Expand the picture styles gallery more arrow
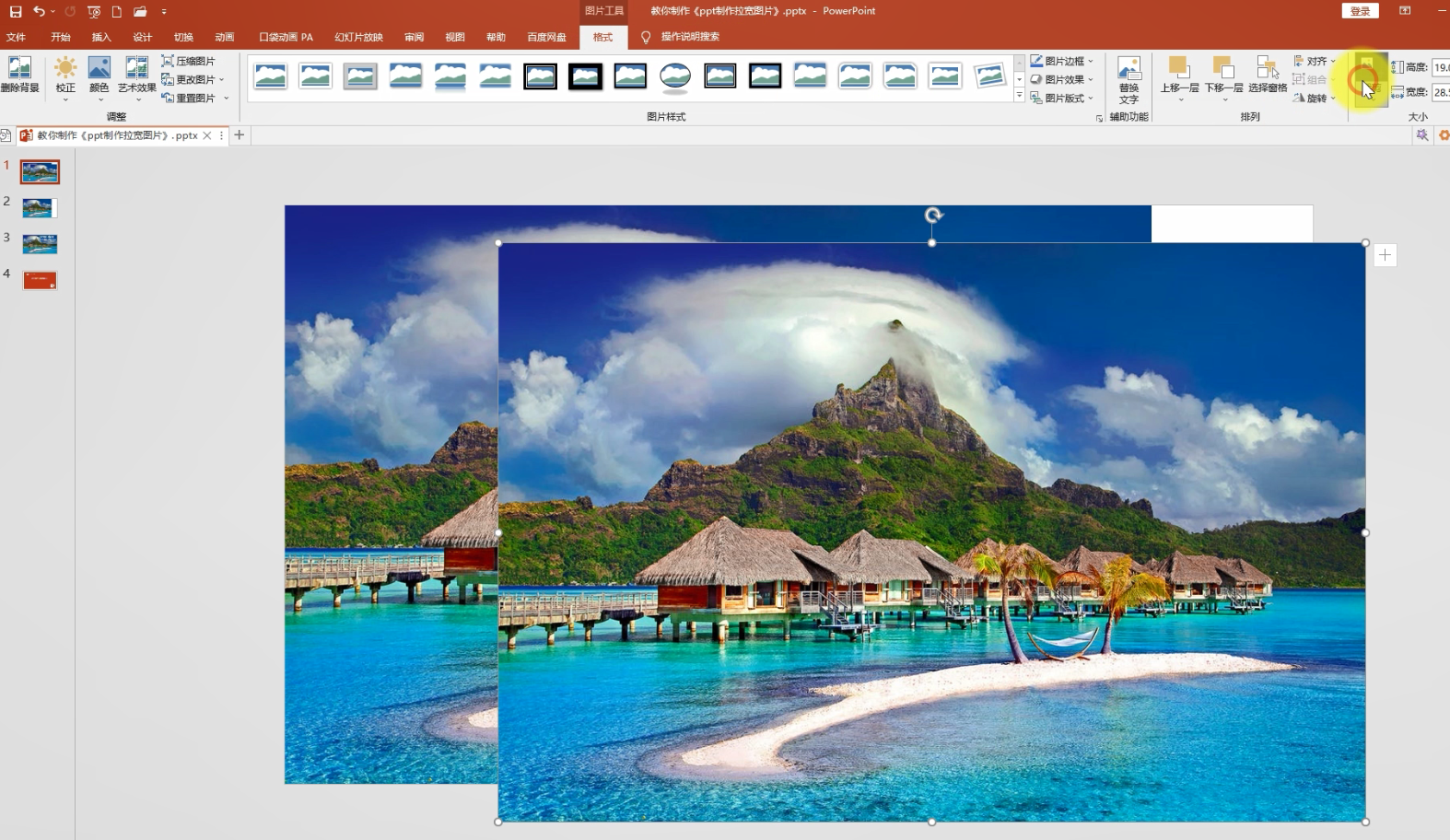1450x840 pixels. pos(1019,96)
